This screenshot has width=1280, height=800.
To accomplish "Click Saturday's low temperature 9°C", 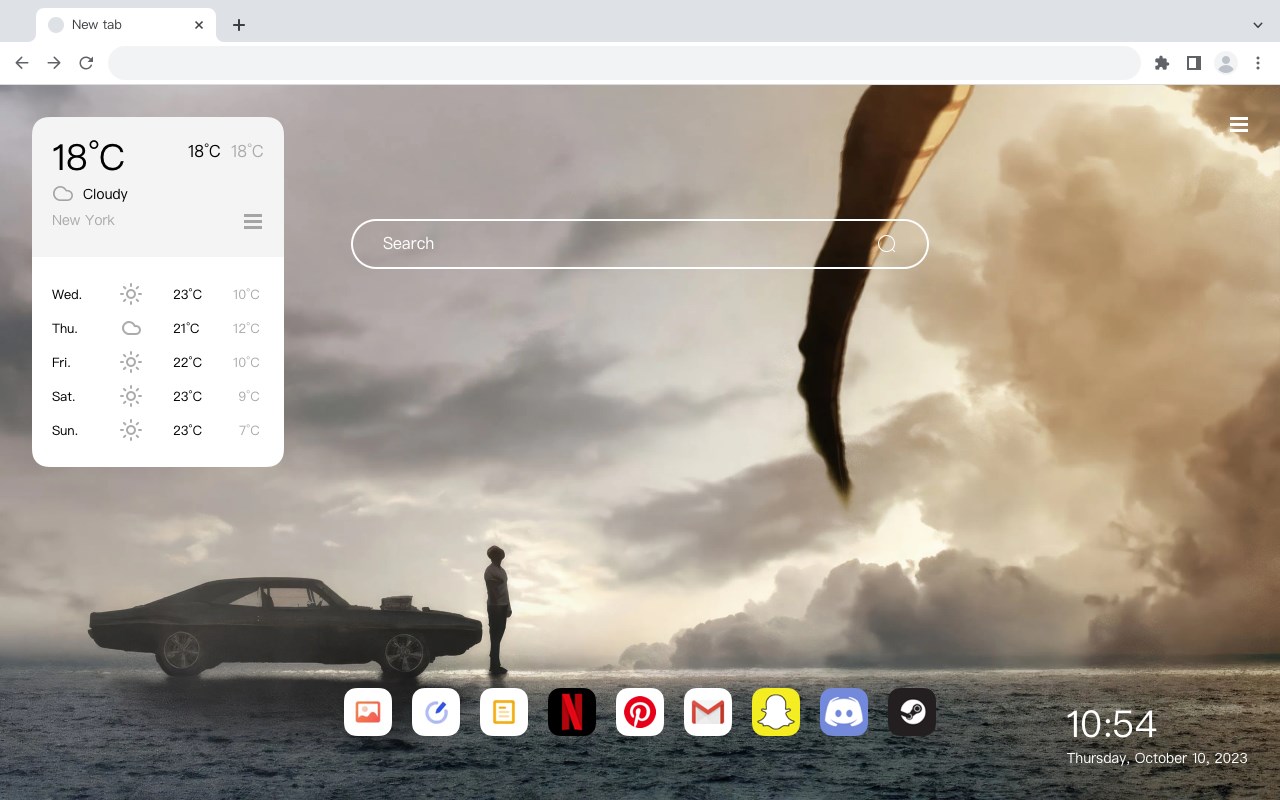I will pos(249,396).
